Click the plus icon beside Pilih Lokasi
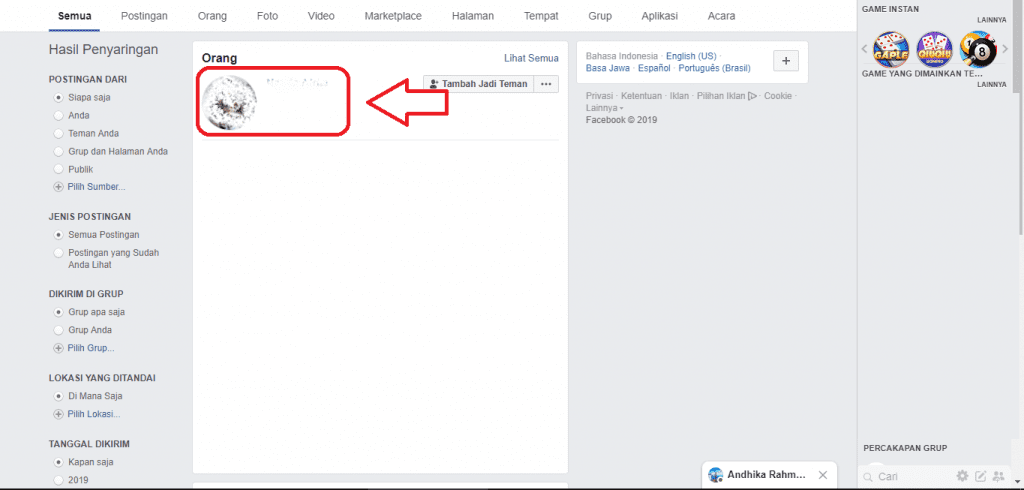The height and width of the screenshot is (490, 1024). tap(59, 414)
